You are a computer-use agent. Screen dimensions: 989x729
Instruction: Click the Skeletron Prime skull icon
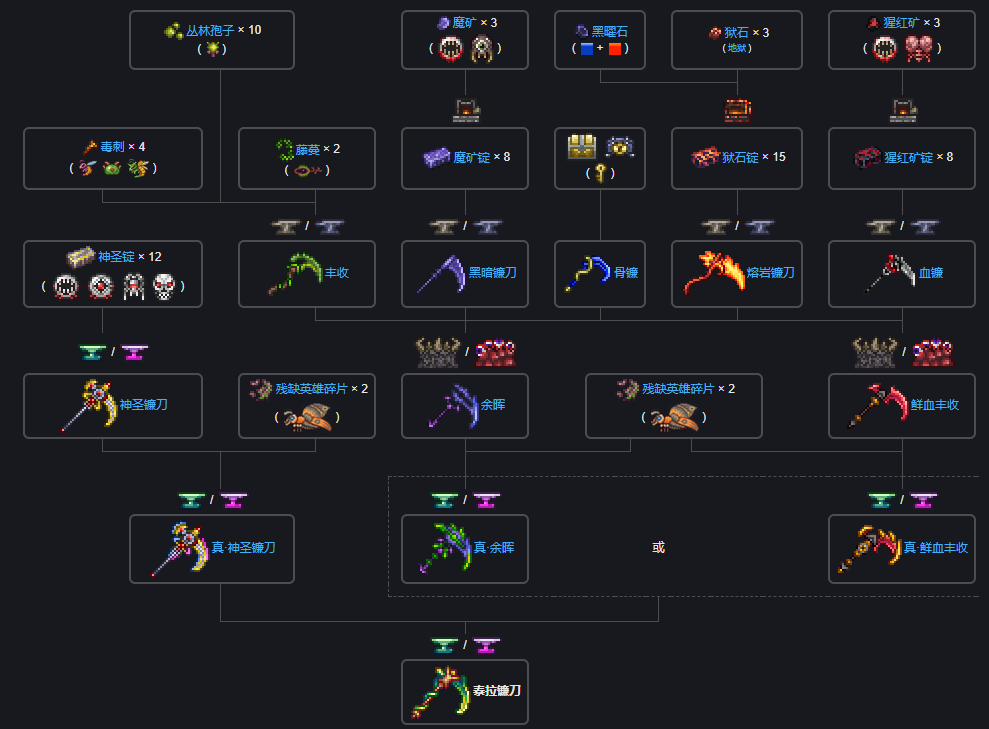coord(164,286)
